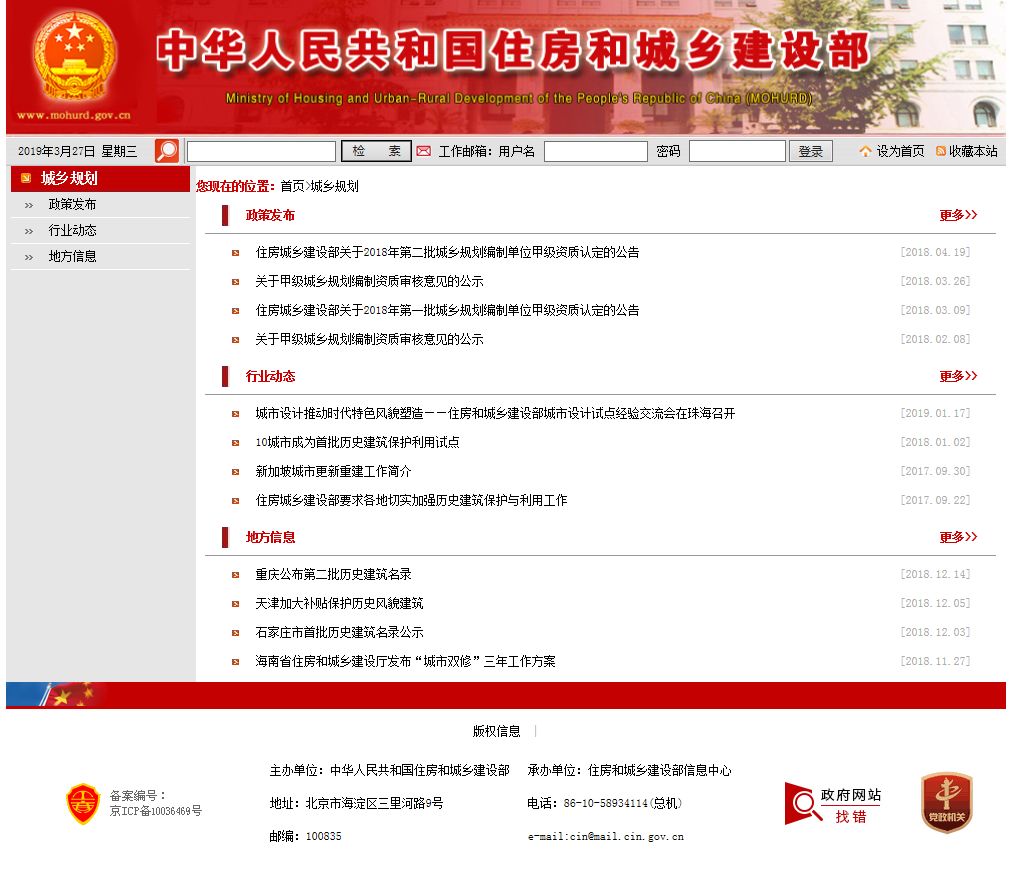Select the 城乡规划 sidebar header
This screenshot has width=1016, height=872.
100,178
